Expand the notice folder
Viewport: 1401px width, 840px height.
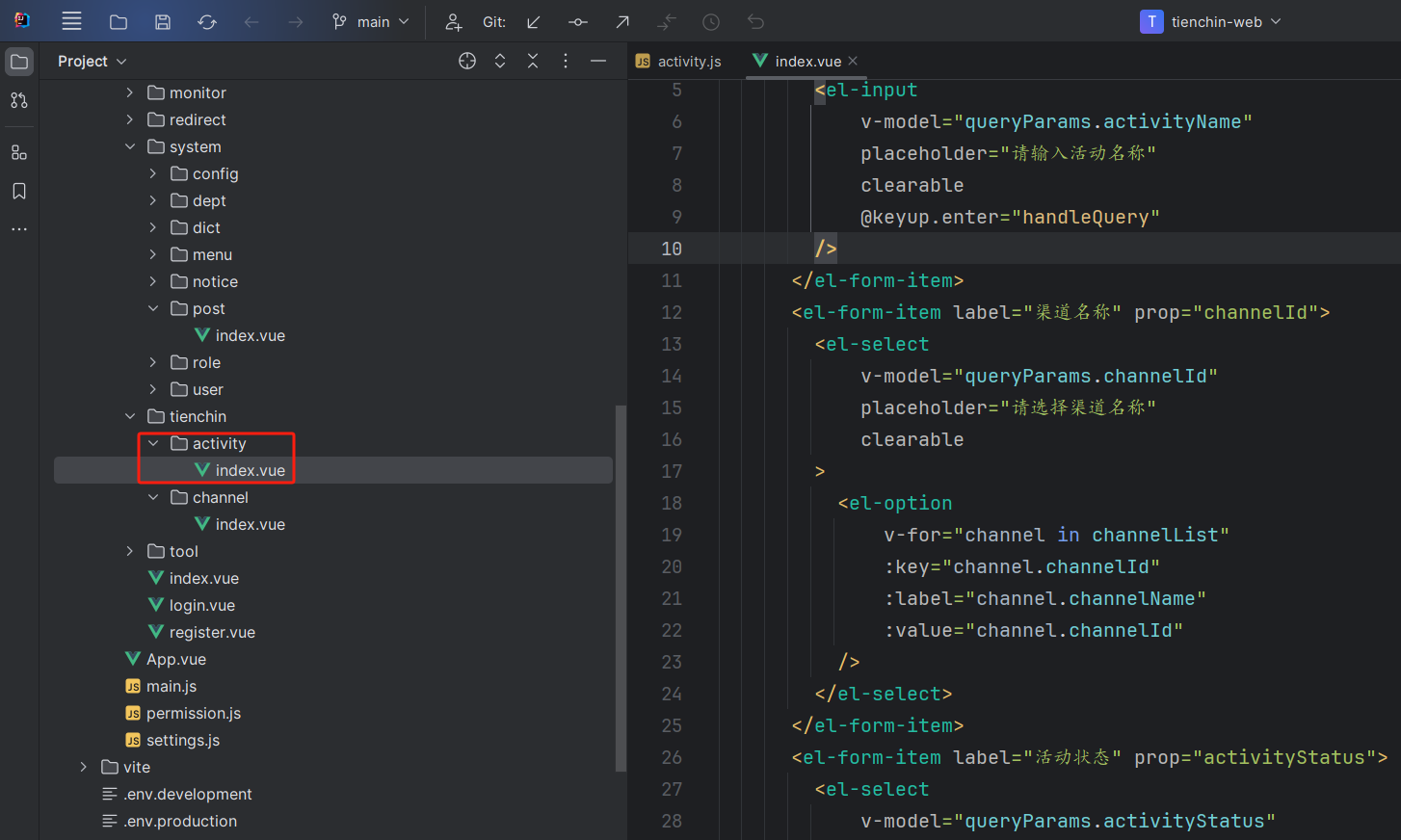pos(153,281)
